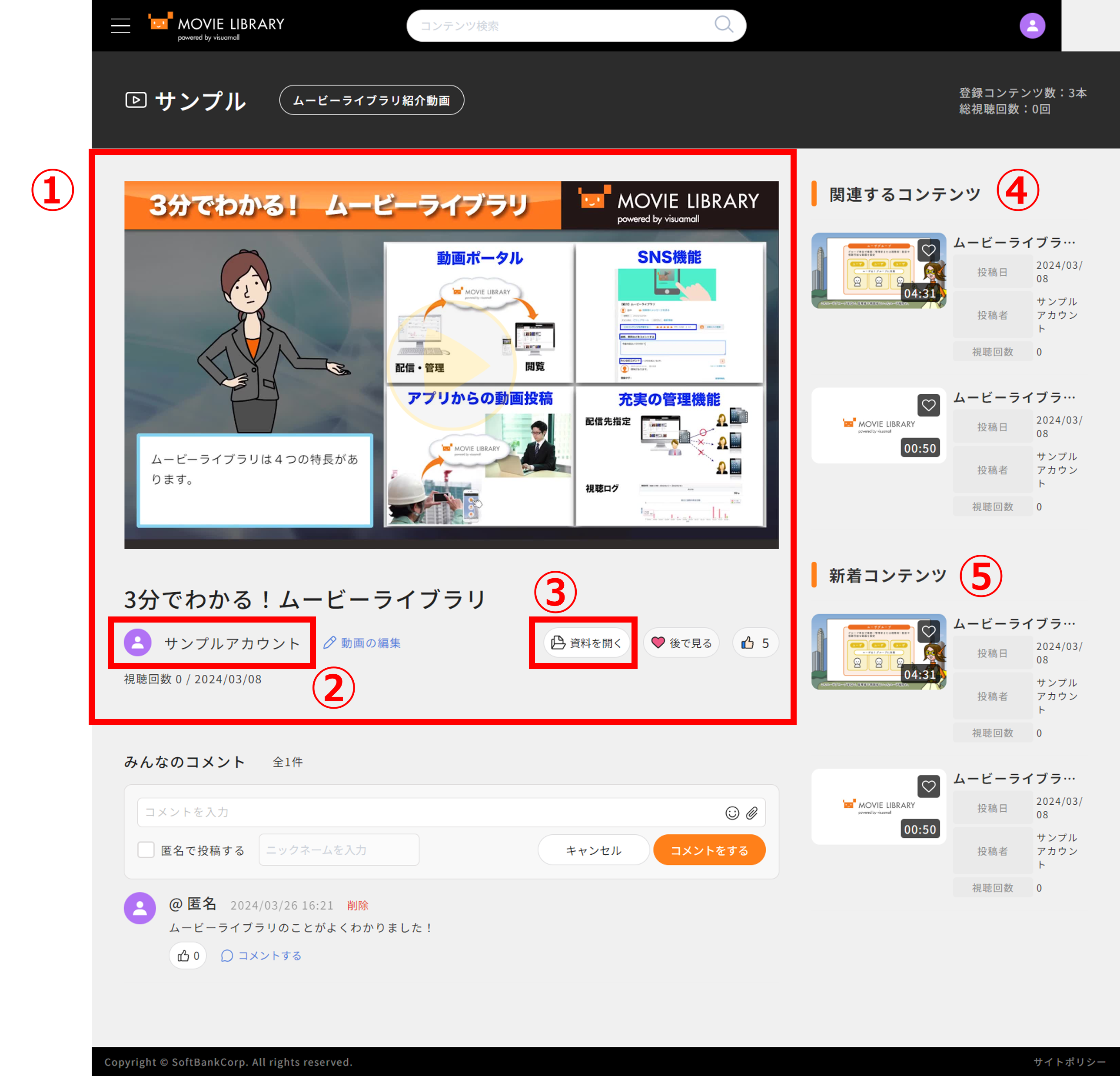Favorite the new arrivals 00:50 video heart
Screen dimensions: 1120x1076
(x=929, y=786)
